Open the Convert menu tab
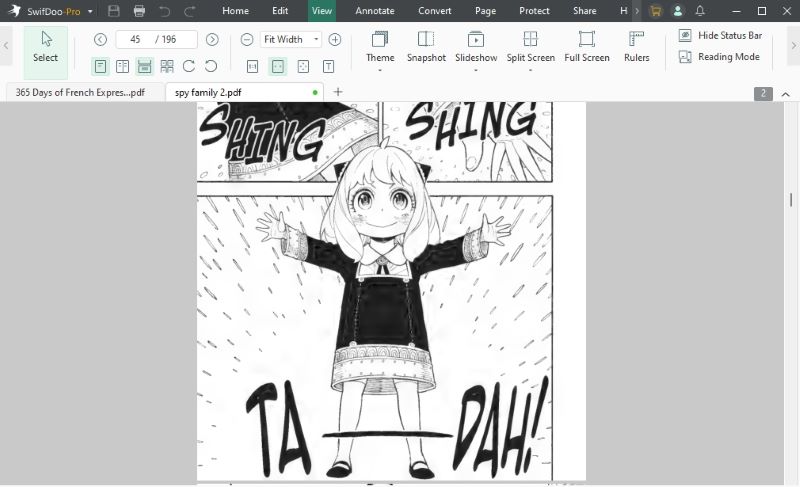The image size is (800, 487). 435,11
